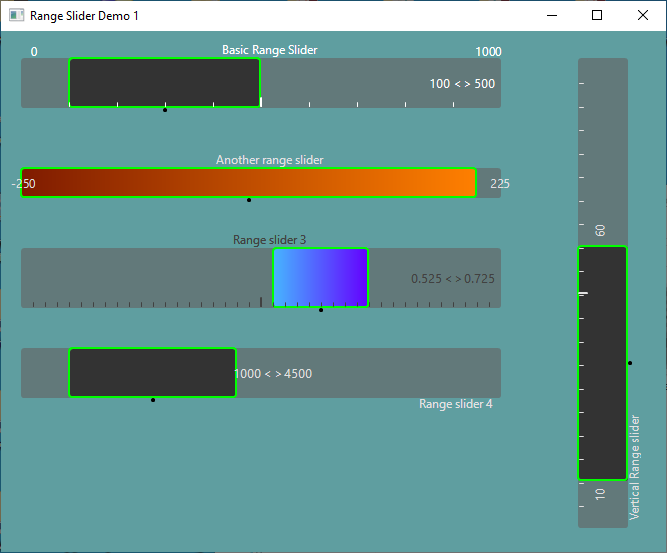The width and height of the screenshot is (667, 553).
Task: Click the black dot marker under Basic Range Slider
Action: click(165, 109)
